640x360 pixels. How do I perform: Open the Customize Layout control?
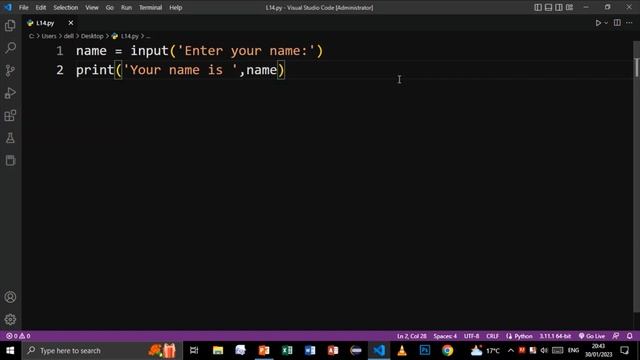569,7
